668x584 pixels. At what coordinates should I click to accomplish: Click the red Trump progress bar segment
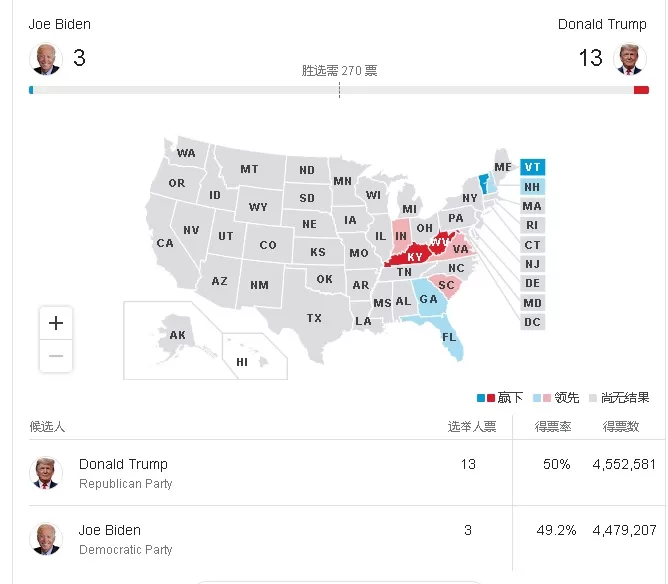pos(641,90)
